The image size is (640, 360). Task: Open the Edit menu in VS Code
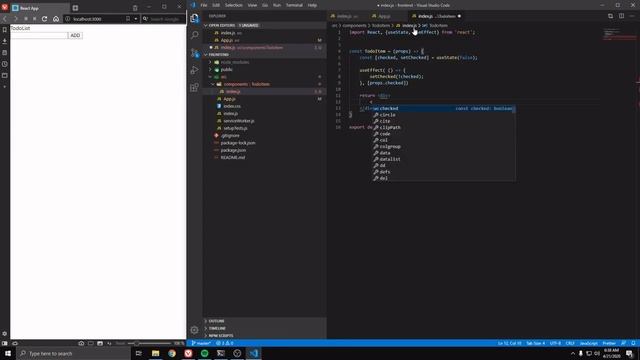point(216,5)
